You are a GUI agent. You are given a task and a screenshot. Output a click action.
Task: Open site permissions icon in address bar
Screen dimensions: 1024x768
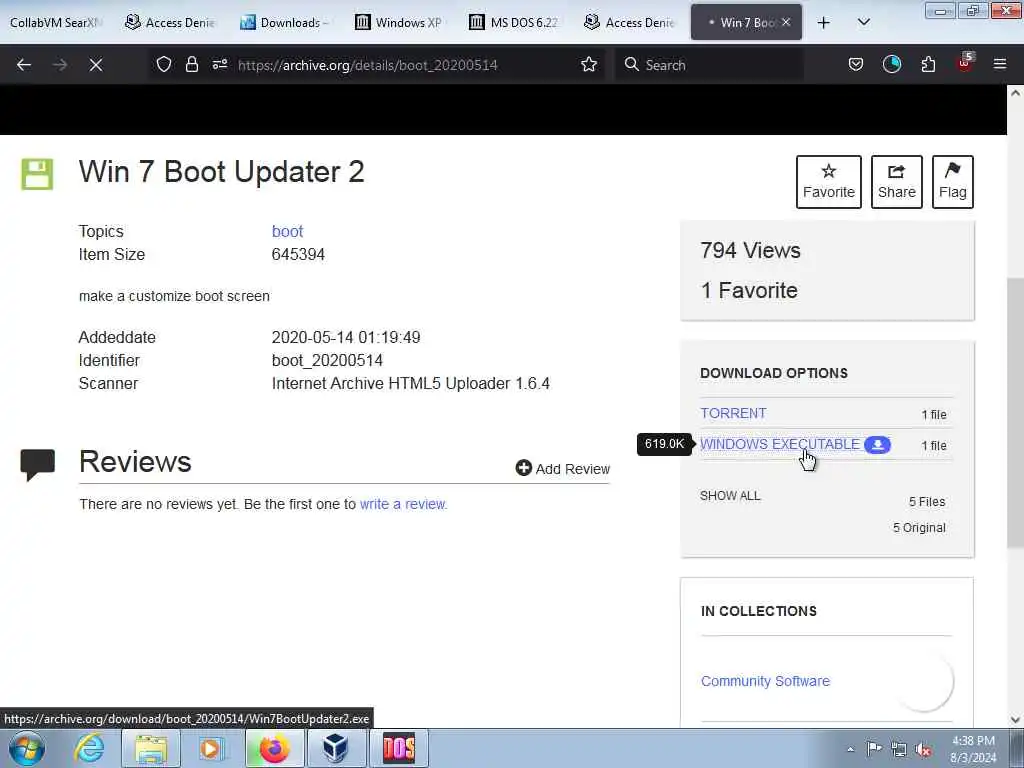click(219, 64)
